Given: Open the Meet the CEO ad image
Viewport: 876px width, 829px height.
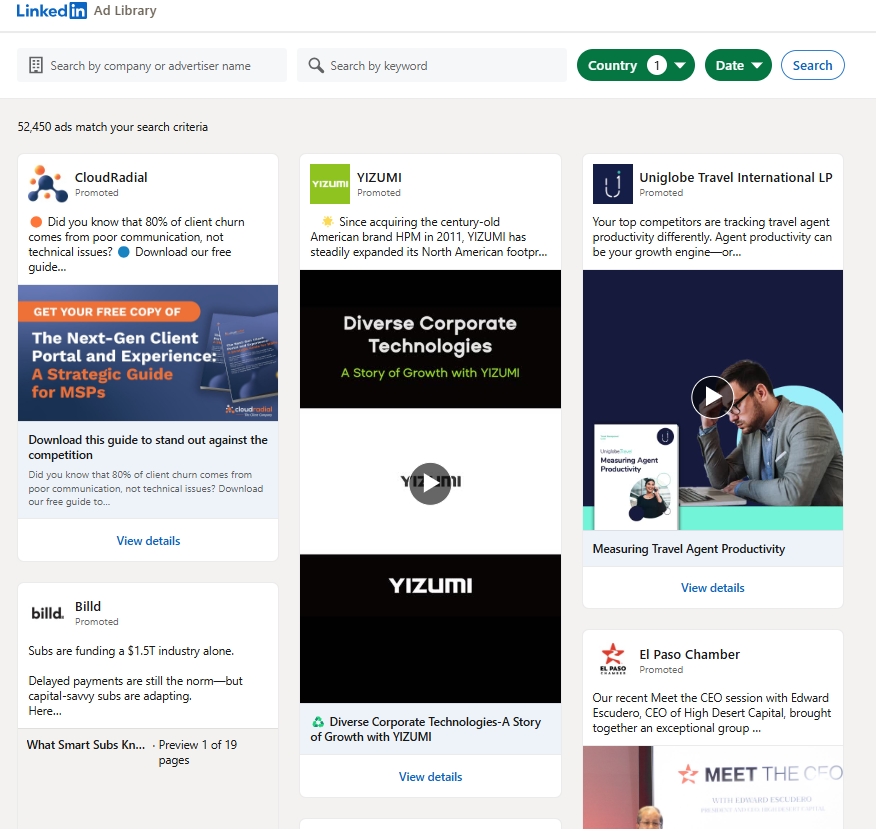Looking at the screenshot, I should pyautogui.click(x=712, y=787).
